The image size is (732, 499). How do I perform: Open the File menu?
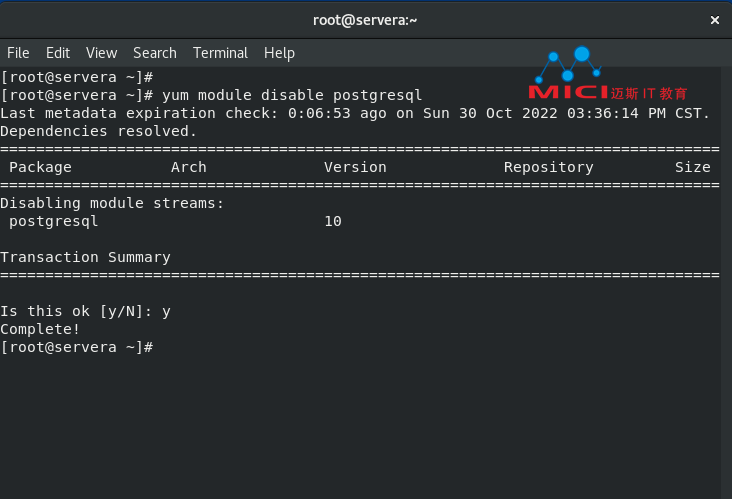pos(18,53)
